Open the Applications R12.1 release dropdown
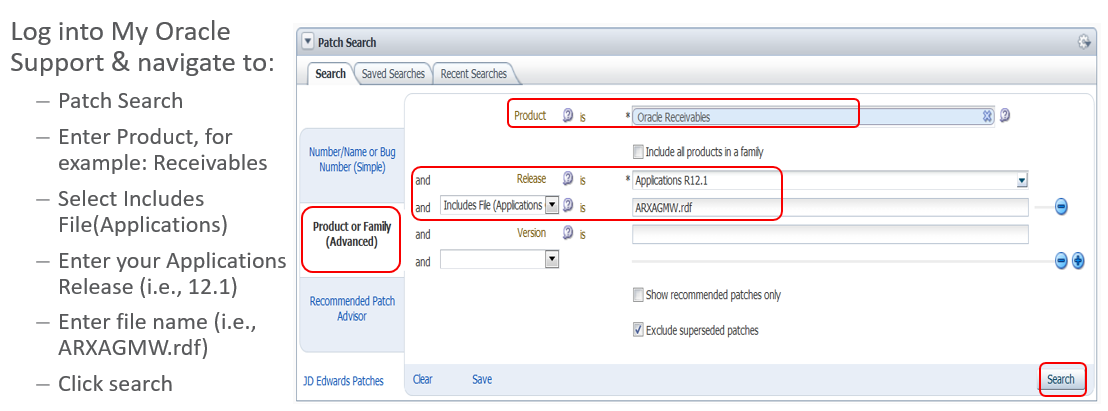The image size is (1108, 411). pyautogui.click(x=1022, y=181)
